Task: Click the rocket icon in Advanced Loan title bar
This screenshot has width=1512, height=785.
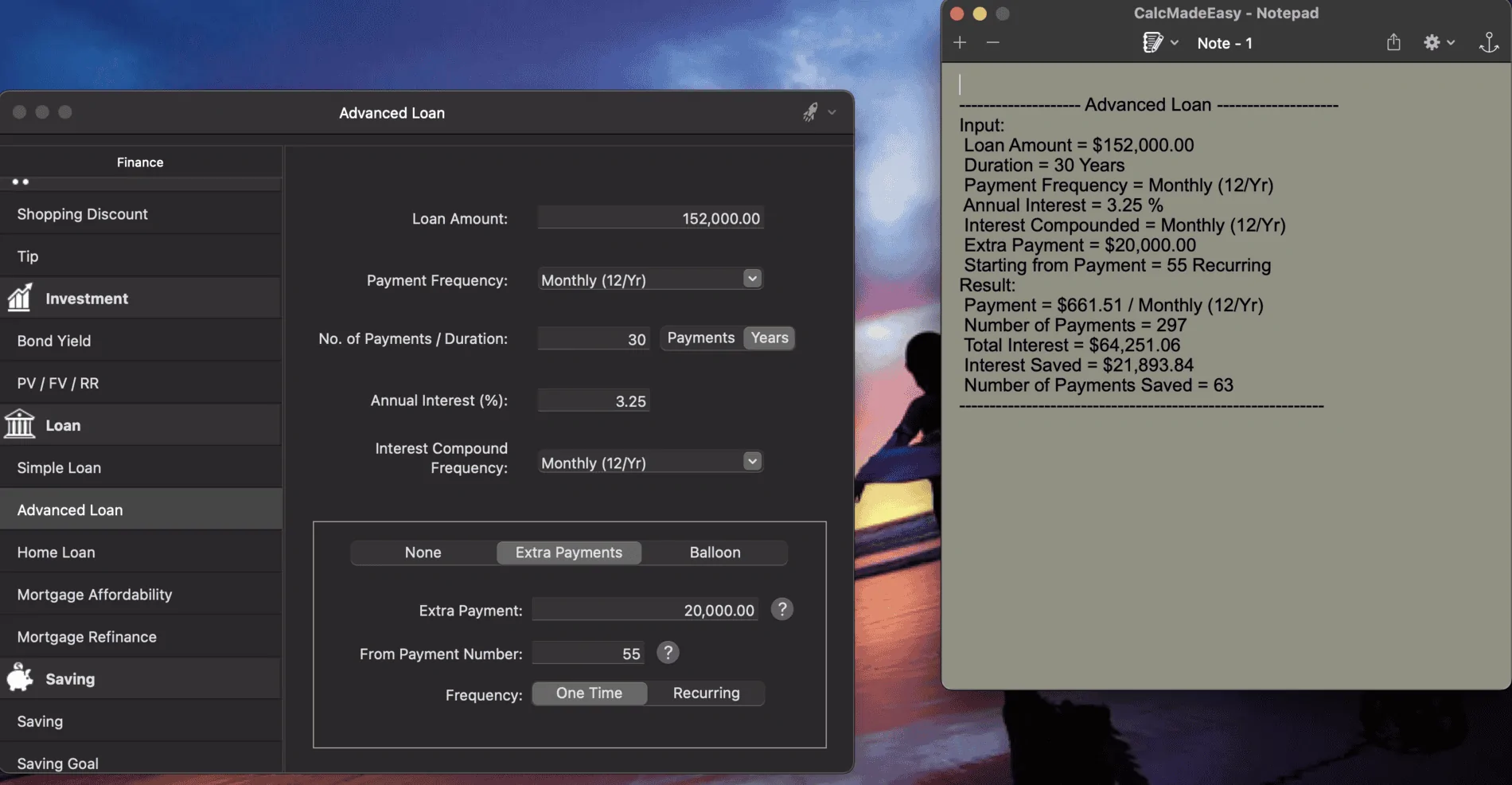Action: (810, 112)
